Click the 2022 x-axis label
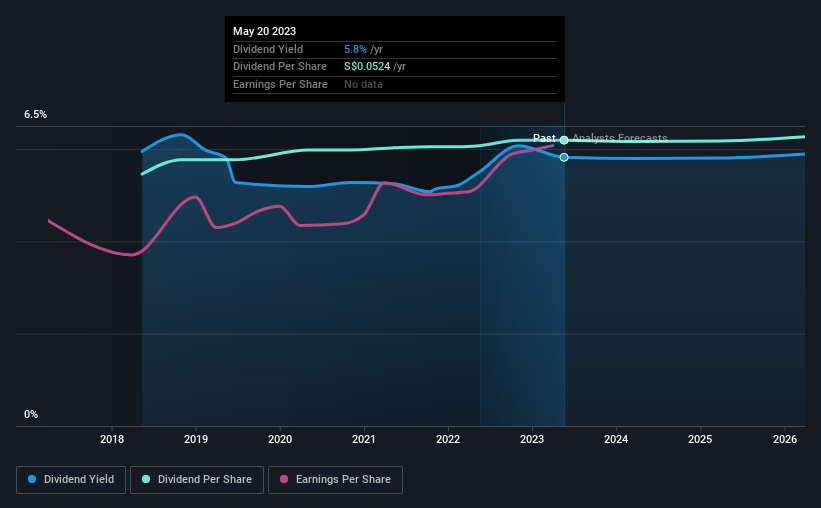The height and width of the screenshot is (508, 821). coord(448,439)
